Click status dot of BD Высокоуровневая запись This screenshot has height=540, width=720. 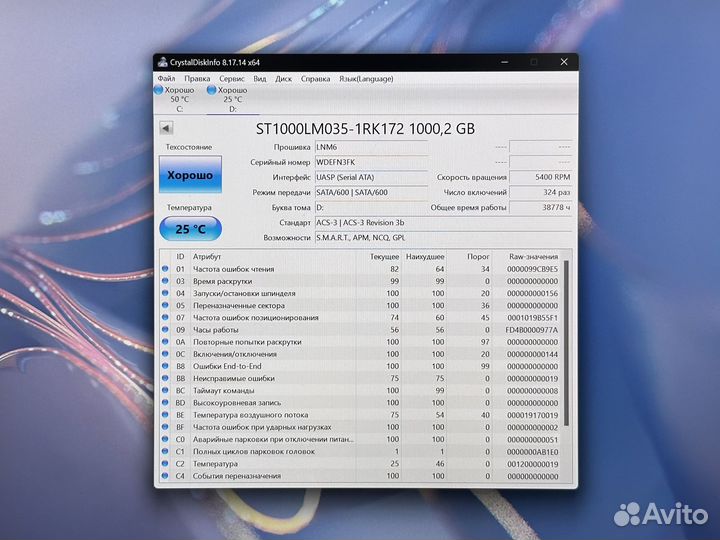(165, 403)
